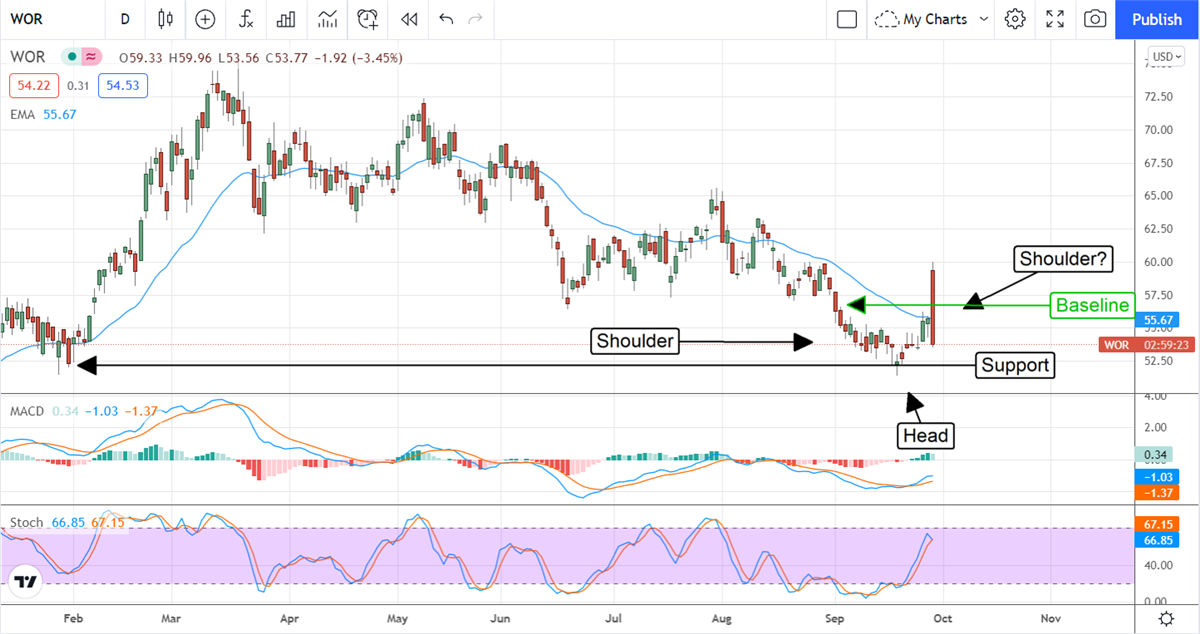Start bar replay with the rewind icon

408,18
